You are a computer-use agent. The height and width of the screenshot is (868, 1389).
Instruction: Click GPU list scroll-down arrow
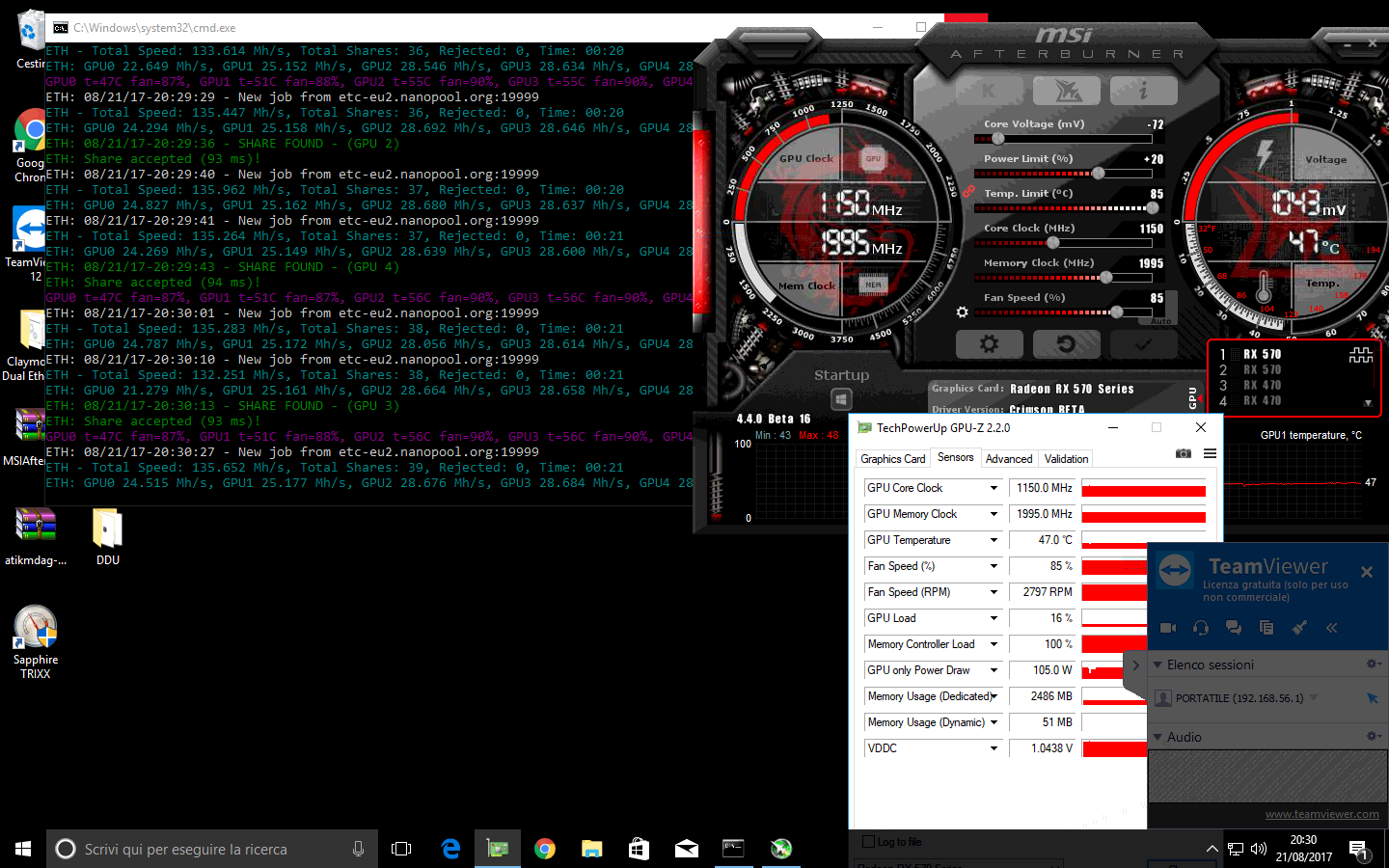(1368, 403)
